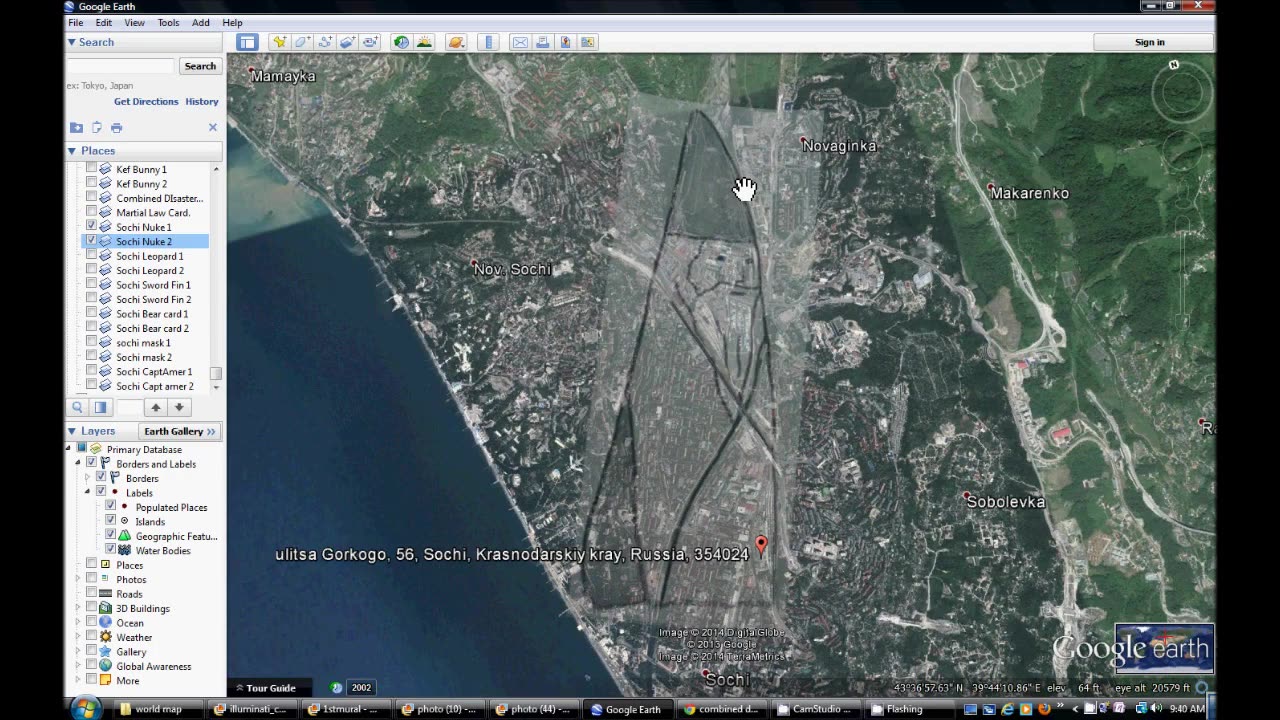Screen dimensions: 1280x720
Task: Click the red Gorkogo placemark pin
Action: 761,544
